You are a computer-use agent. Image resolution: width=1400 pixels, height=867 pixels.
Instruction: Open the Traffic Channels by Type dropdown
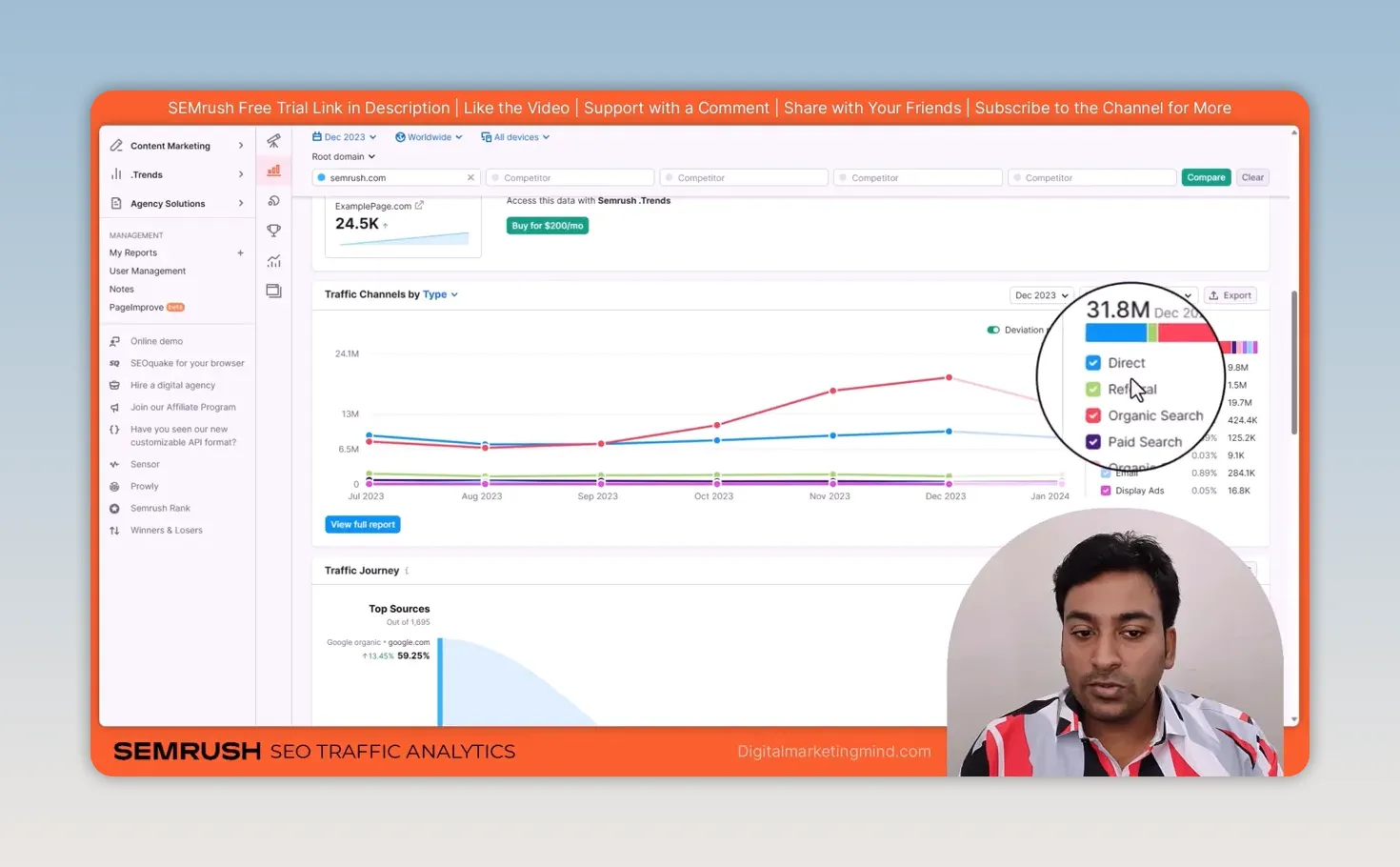[440, 294]
